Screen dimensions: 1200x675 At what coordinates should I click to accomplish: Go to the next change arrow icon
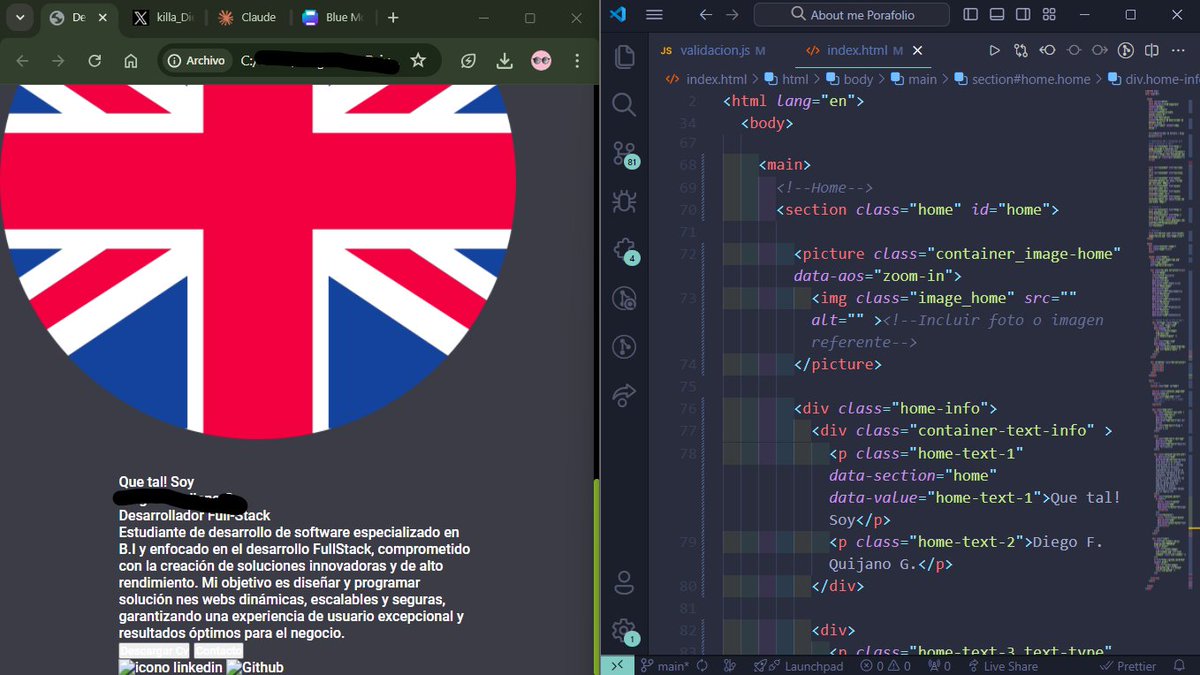[x=1099, y=50]
